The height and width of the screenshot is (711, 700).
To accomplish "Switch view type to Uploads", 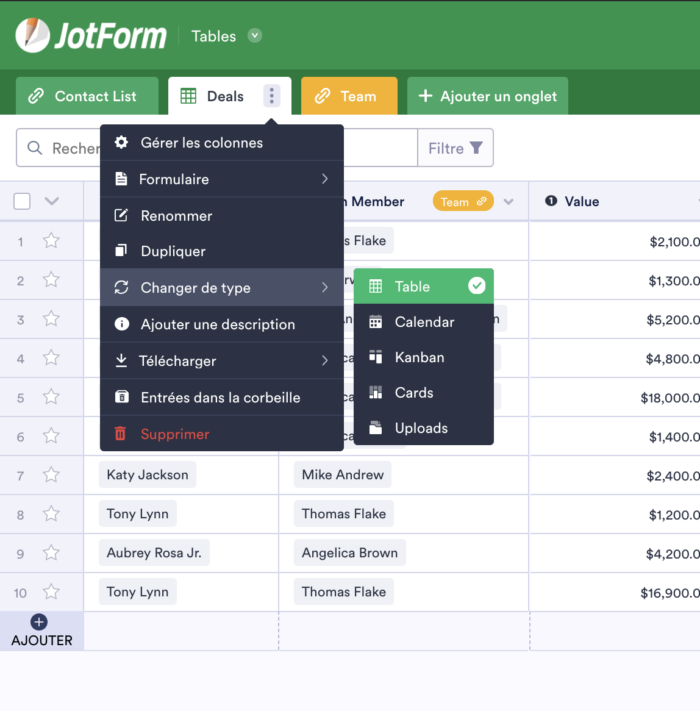I will tap(423, 428).
